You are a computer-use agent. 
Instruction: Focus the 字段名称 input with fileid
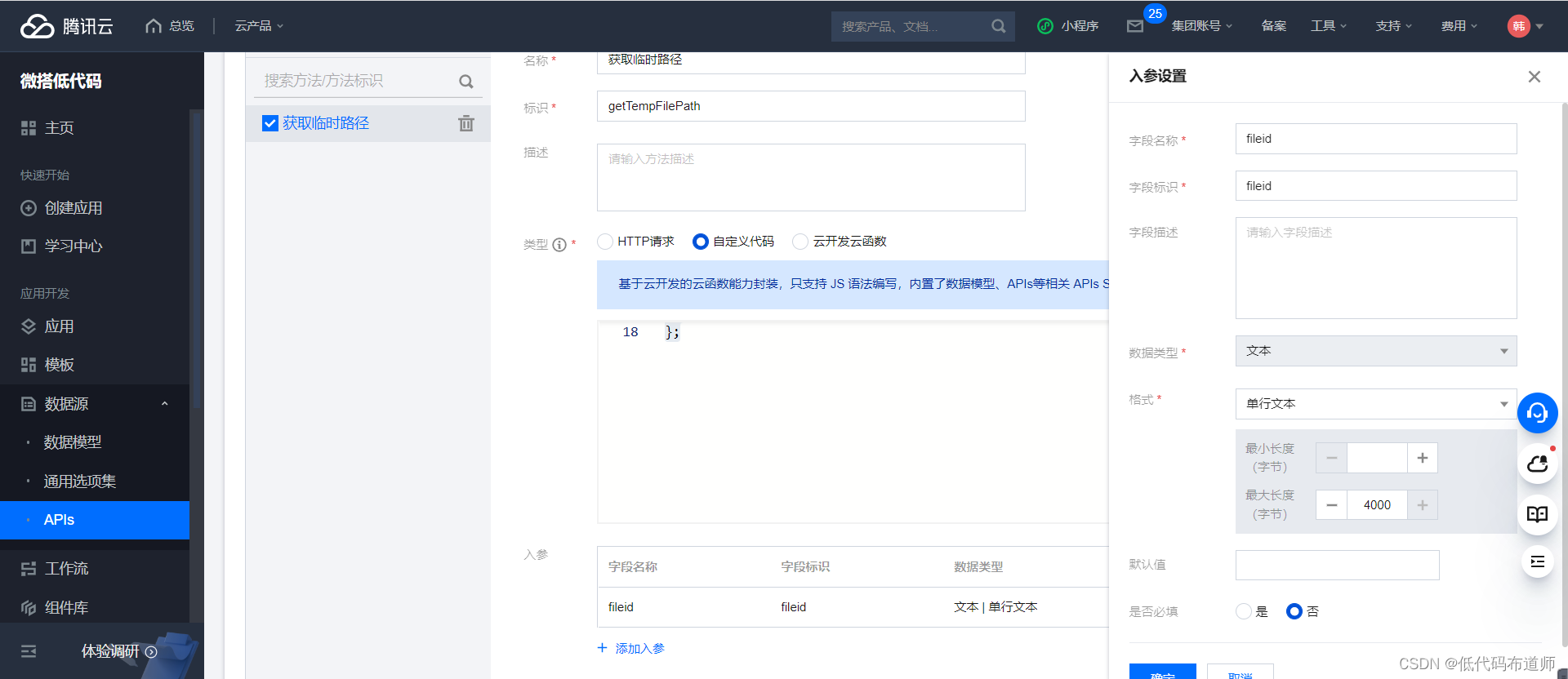click(x=1376, y=139)
